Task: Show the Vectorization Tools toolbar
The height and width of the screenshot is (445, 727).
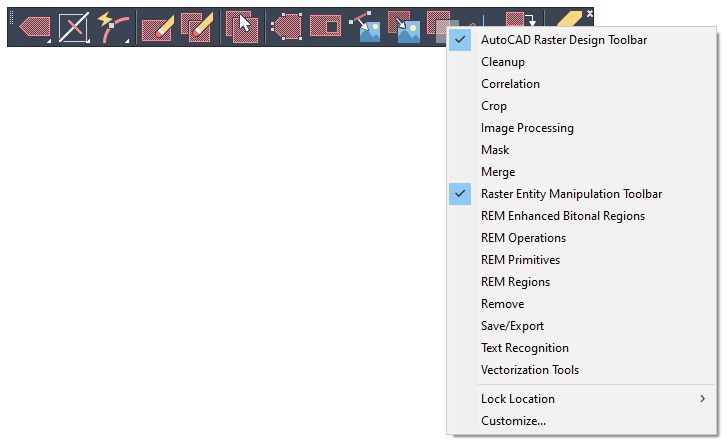Action: 581,370
